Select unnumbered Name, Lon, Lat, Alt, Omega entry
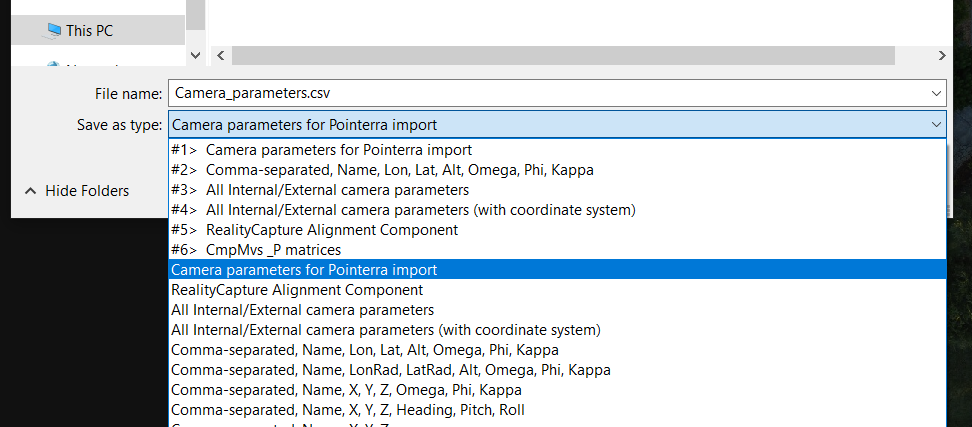Viewport: 972px width, 427px height. pos(557,350)
